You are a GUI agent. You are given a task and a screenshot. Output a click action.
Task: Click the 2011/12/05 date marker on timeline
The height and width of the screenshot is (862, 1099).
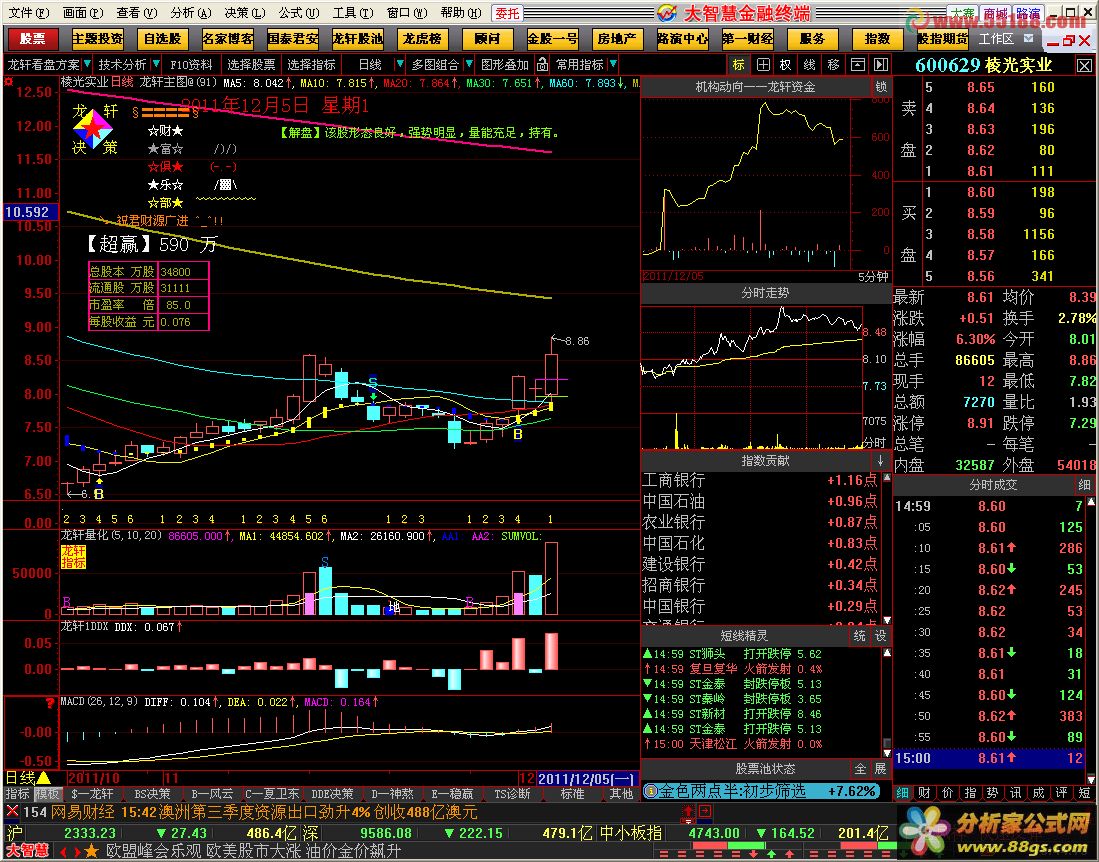point(585,779)
